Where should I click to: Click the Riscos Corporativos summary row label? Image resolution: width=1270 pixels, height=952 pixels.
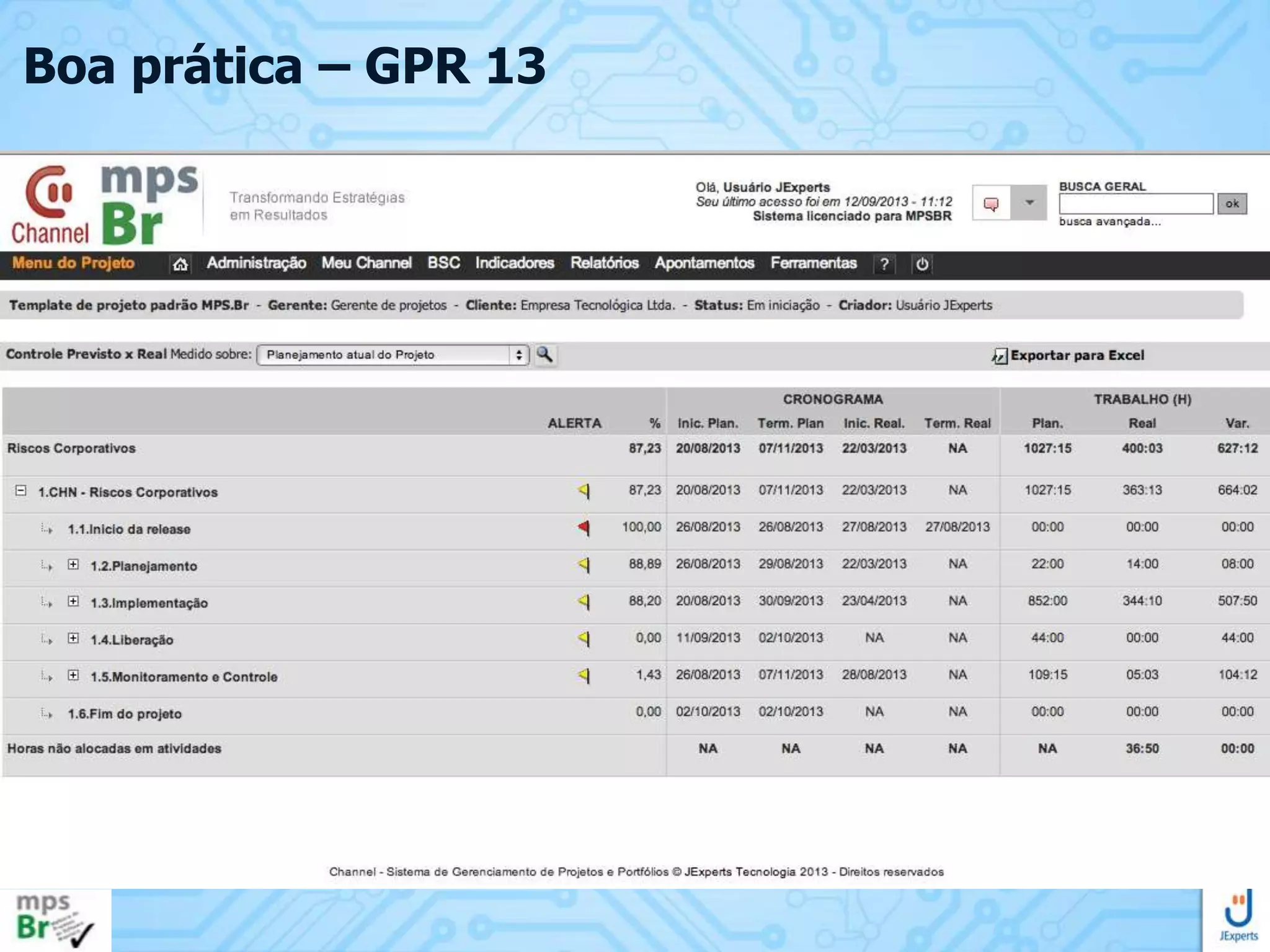pos(71,448)
